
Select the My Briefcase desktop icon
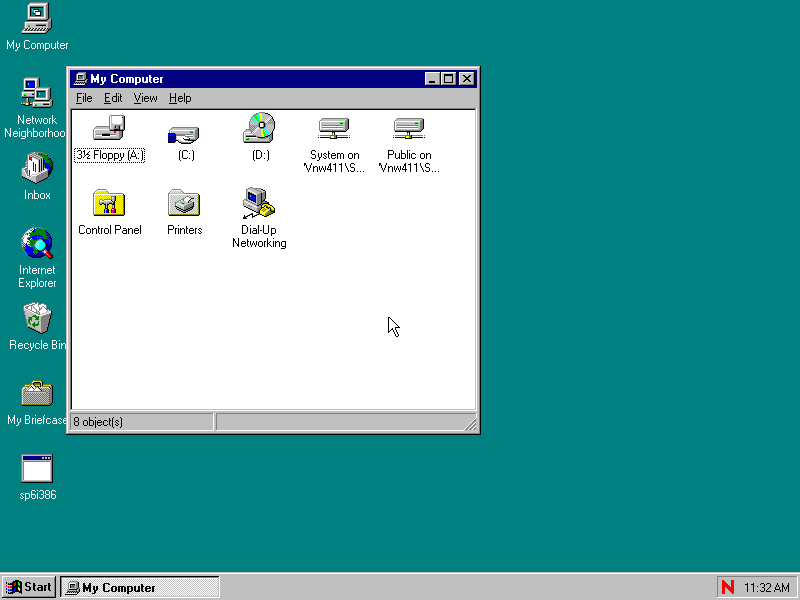37,394
